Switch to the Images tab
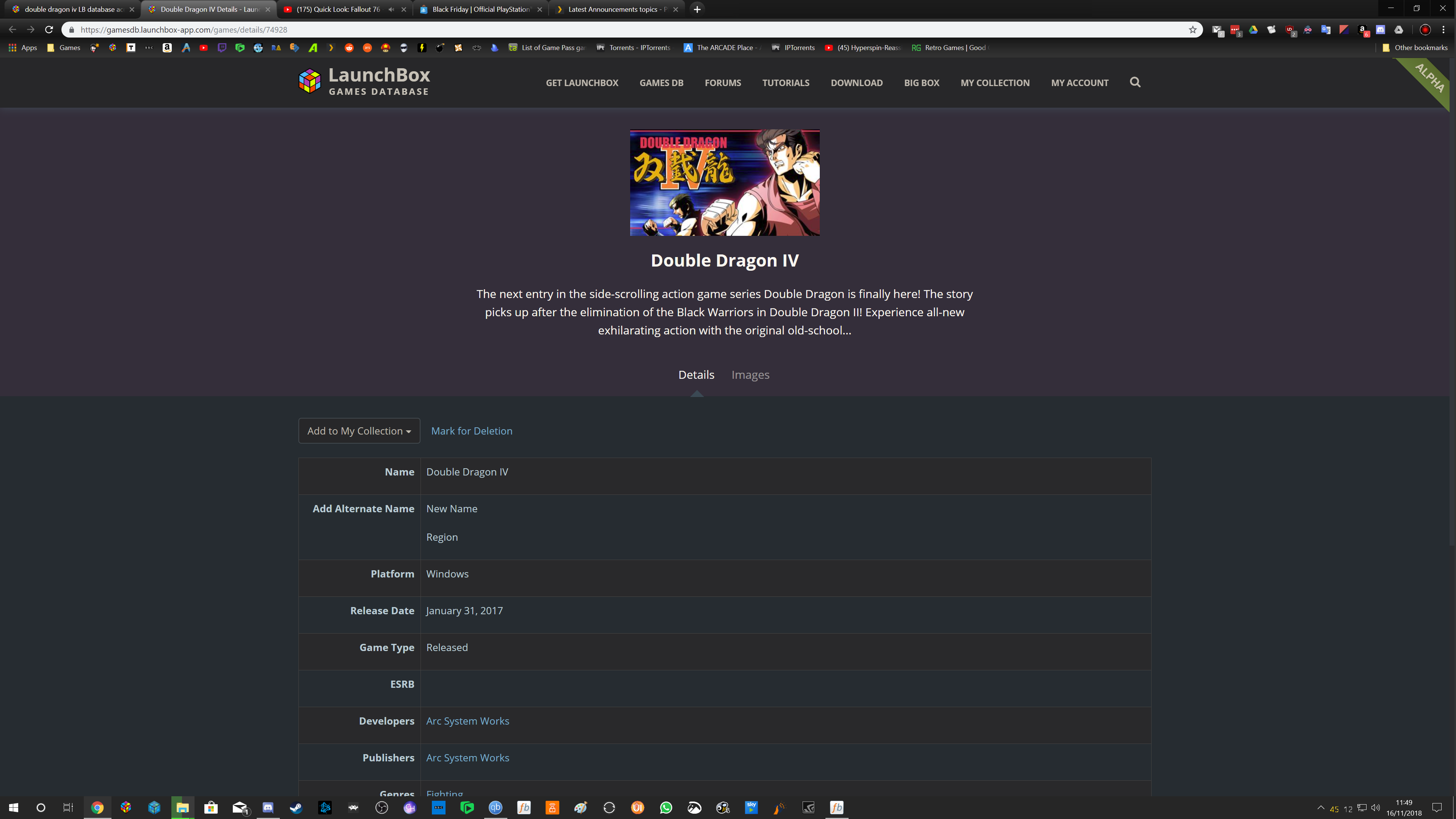Screen dimensions: 1456x819 pyautogui.click(x=750, y=375)
